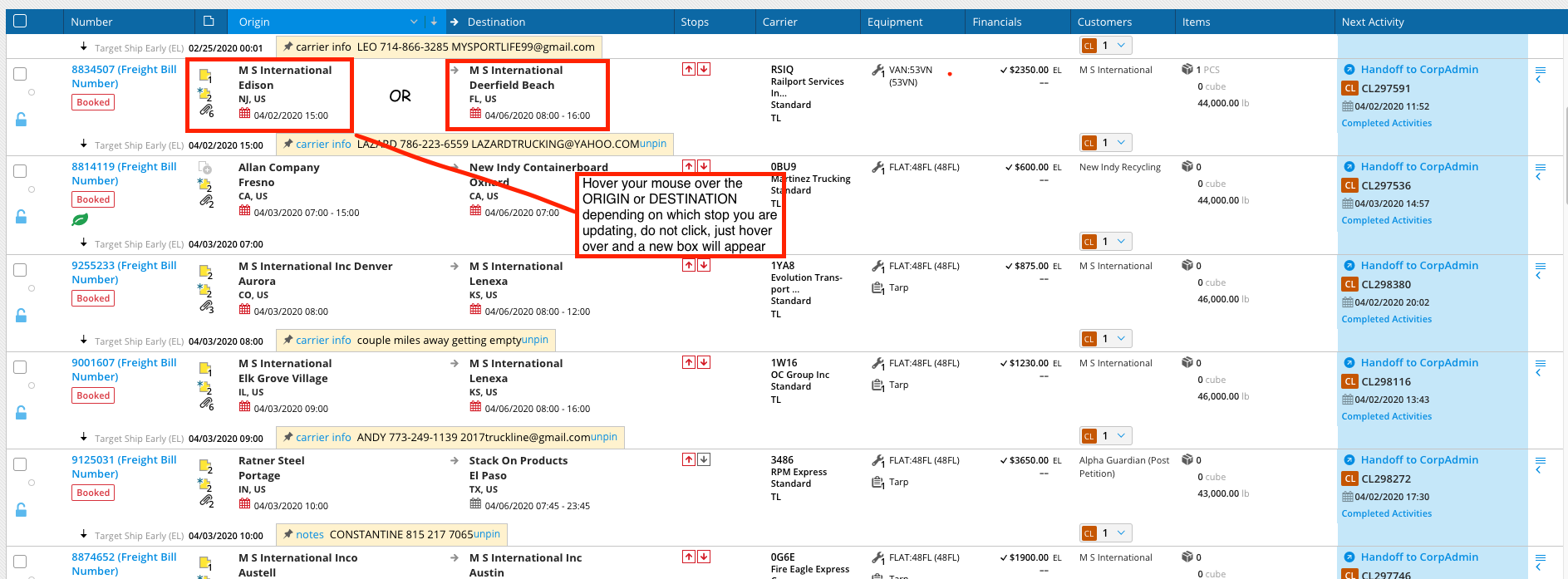Open CL 1 dropdown in LAZARD carrier note row
Viewport: 1568px width, 579px height.
(1106, 143)
